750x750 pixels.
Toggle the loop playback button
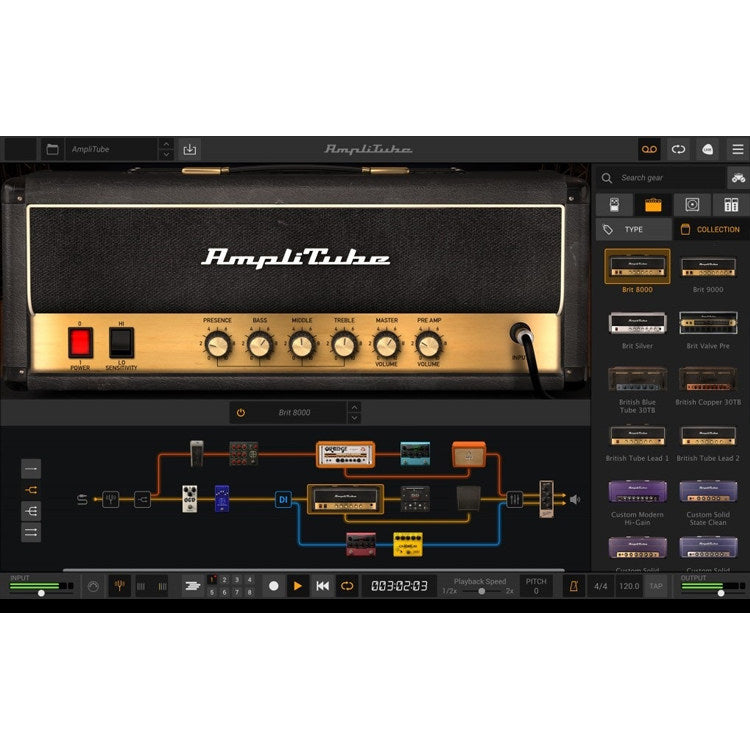(x=347, y=586)
